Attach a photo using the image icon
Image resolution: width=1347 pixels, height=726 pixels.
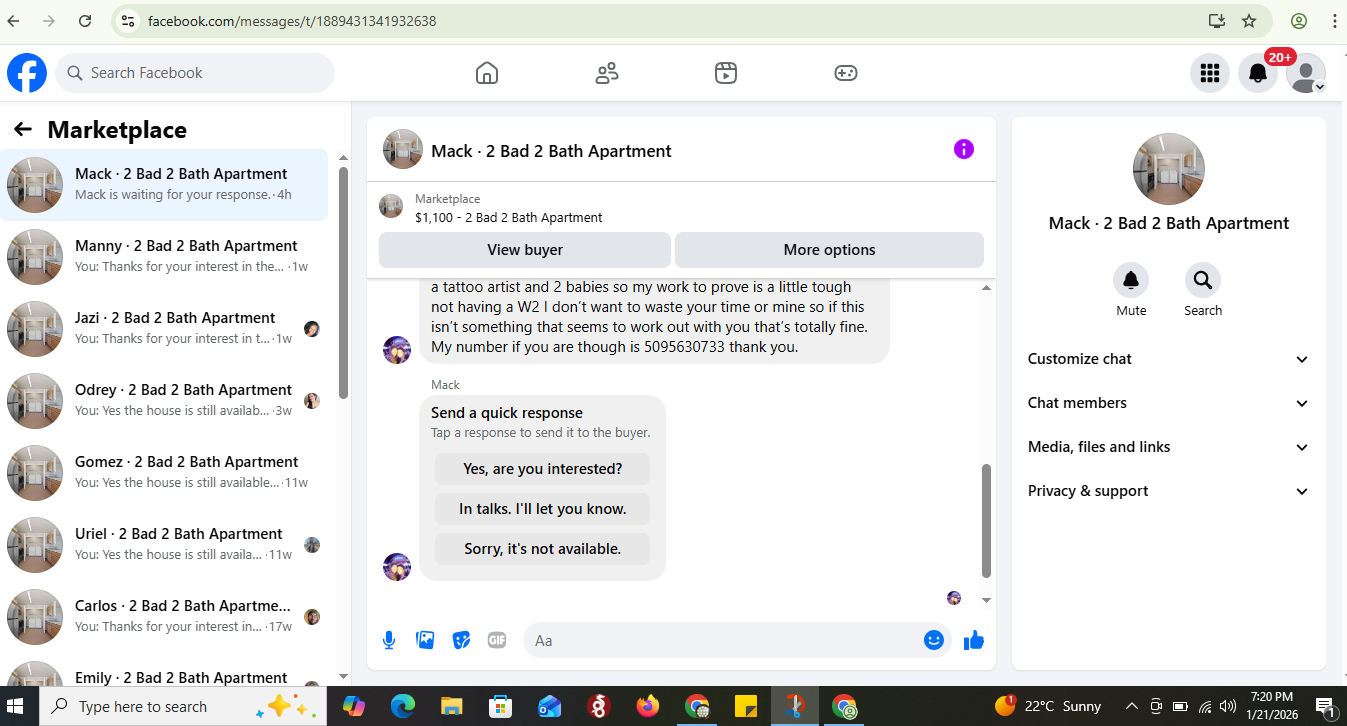(x=425, y=640)
